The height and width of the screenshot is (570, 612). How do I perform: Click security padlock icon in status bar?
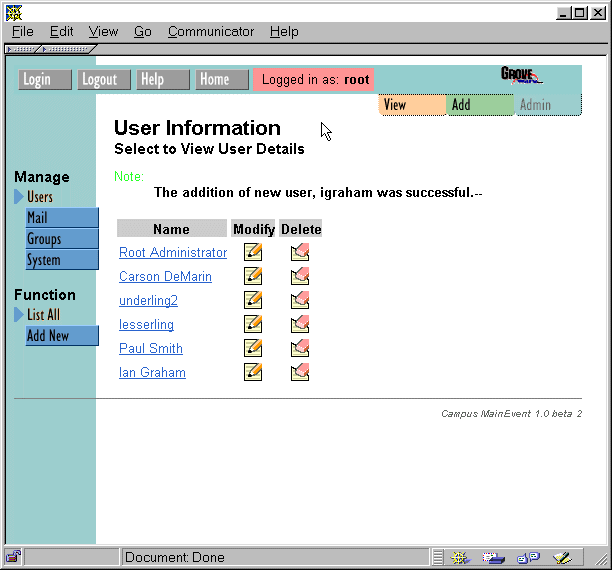pyautogui.click(x=14, y=557)
